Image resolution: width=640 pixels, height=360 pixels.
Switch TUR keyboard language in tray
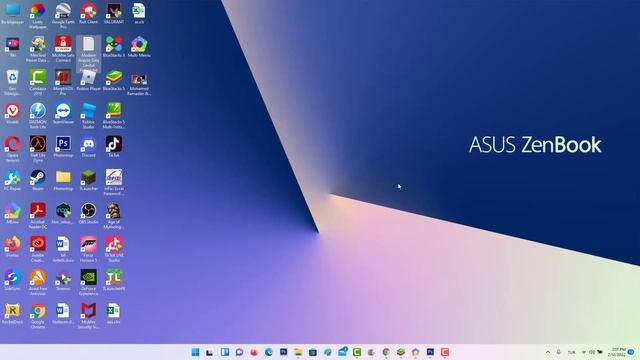point(571,352)
